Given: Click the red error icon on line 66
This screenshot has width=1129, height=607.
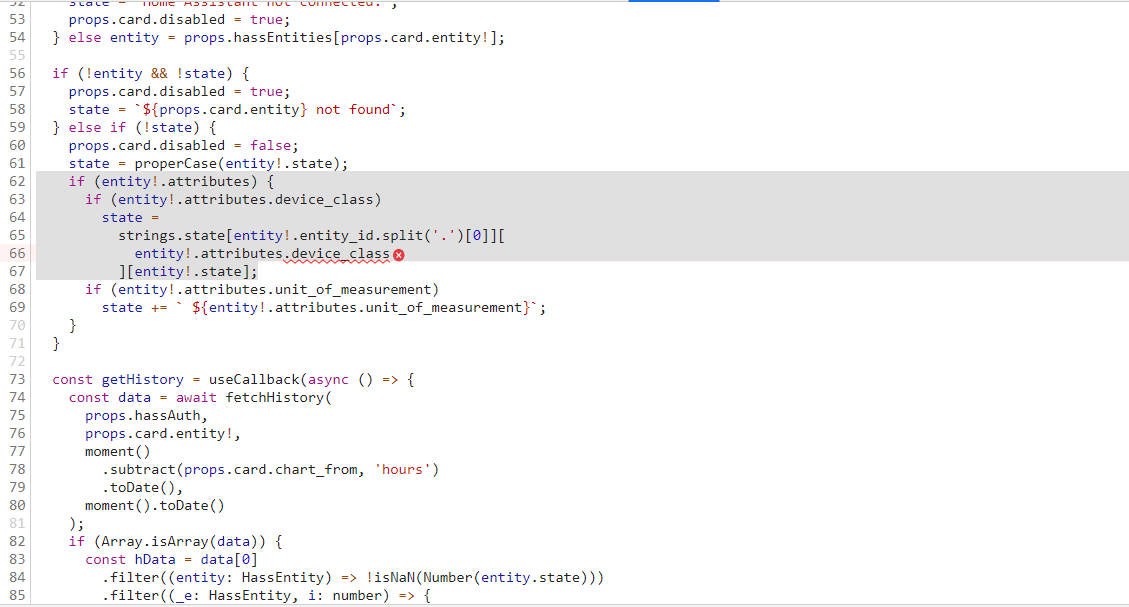Looking at the screenshot, I should (x=399, y=253).
